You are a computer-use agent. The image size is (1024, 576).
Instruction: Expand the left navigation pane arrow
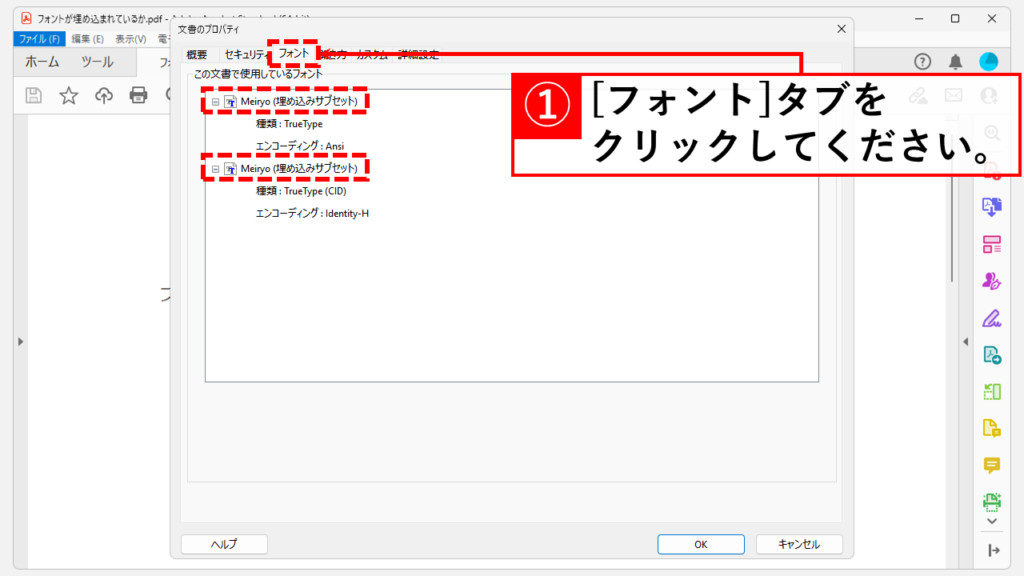[20, 342]
